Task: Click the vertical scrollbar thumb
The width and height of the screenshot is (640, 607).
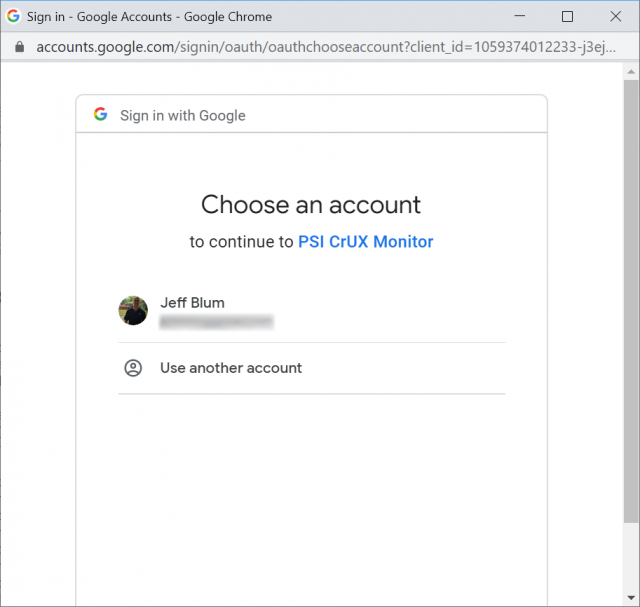Action: [x=631, y=301]
